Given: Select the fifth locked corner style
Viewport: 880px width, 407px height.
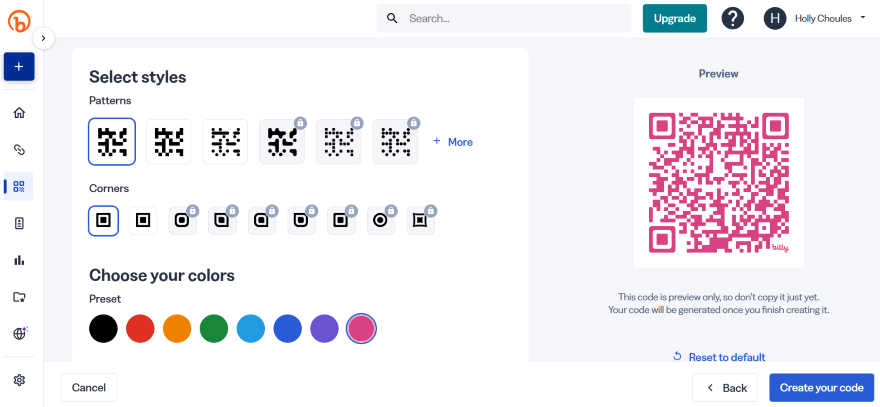Looking at the screenshot, I should pos(262,221).
